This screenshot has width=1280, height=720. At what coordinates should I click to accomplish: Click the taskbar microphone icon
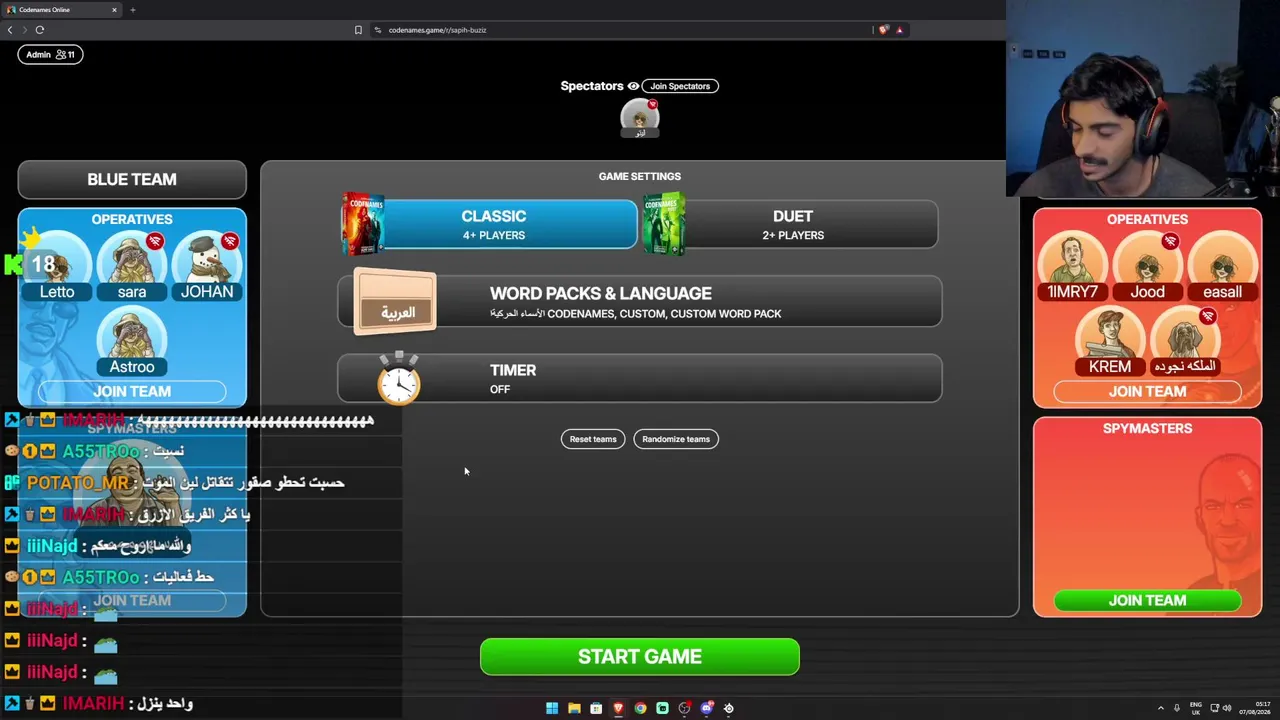(x=1177, y=708)
